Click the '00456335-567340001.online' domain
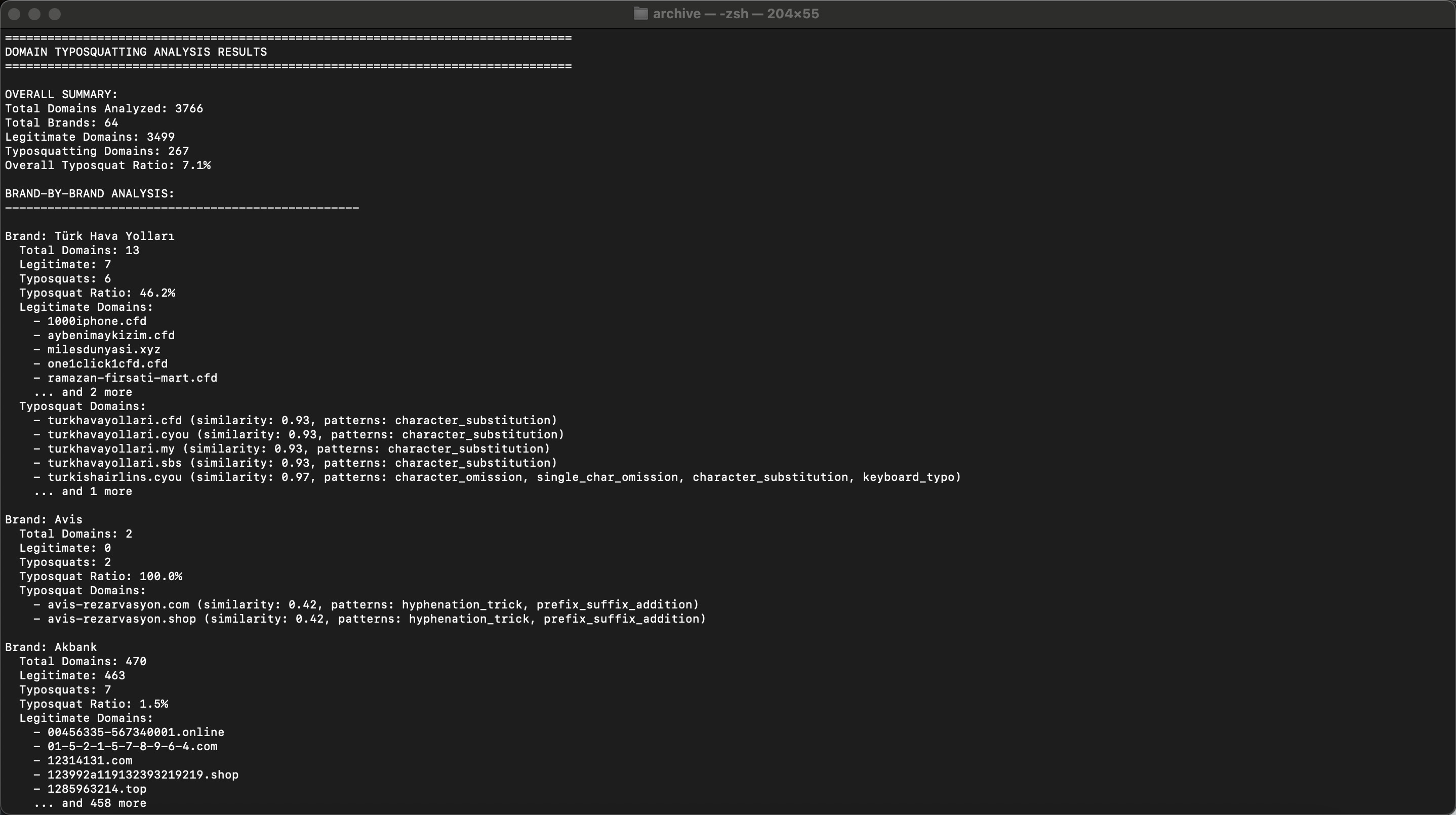The image size is (1456, 815). click(136, 732)
